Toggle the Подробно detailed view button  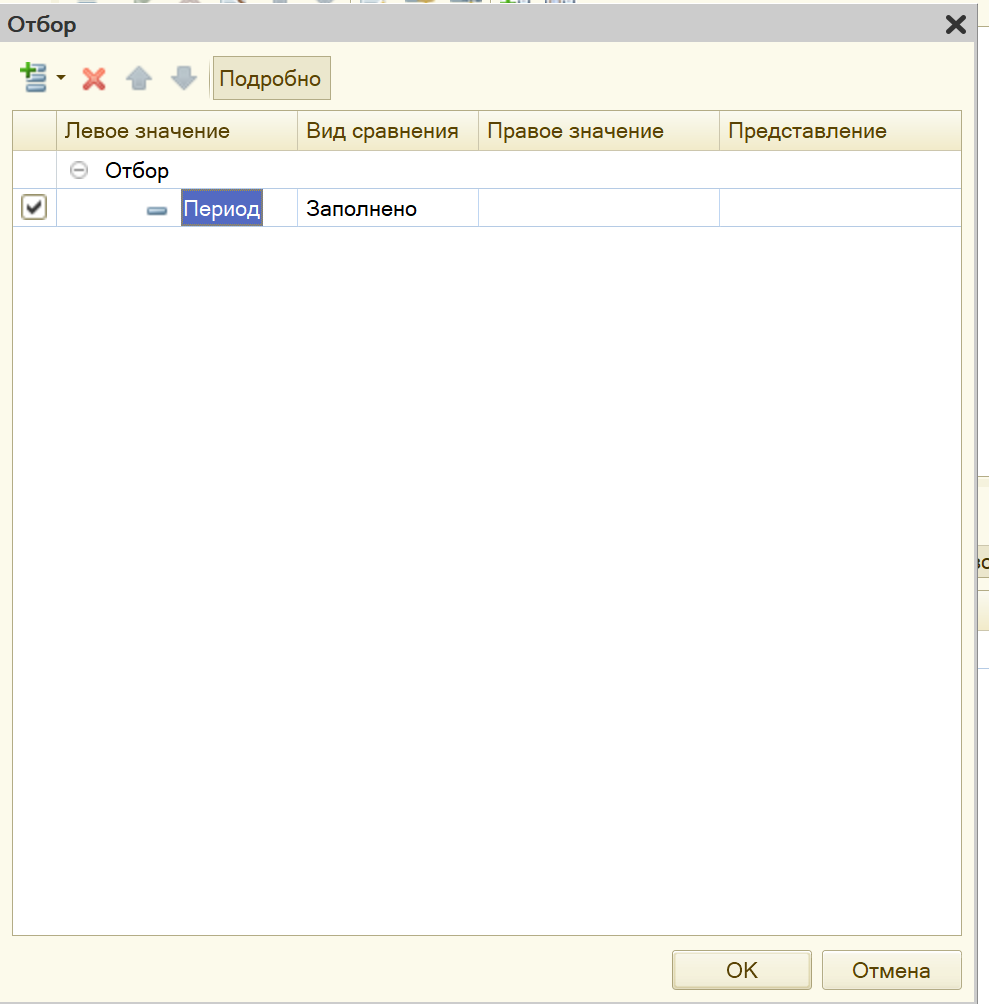271,78
